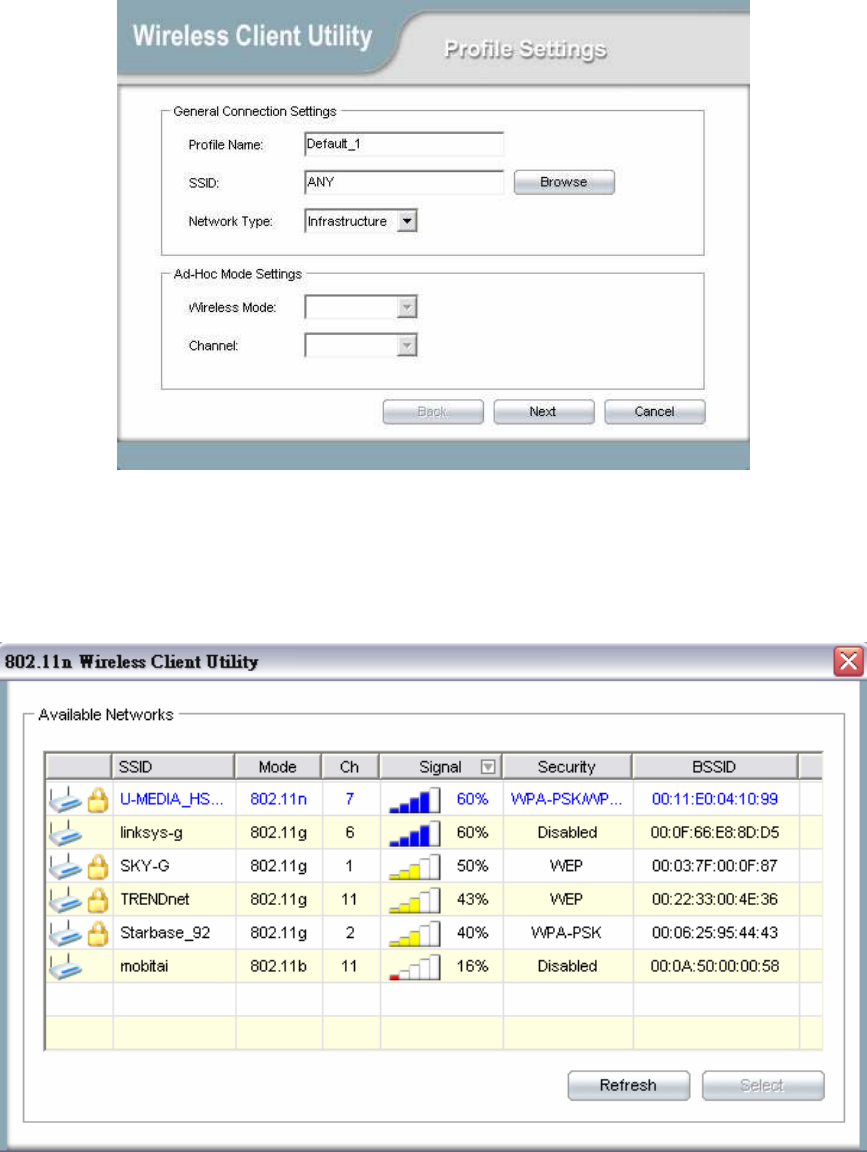Sort networks by SSID column header
The width and height of the screenshot is (867, 1152).
point(173,766)
